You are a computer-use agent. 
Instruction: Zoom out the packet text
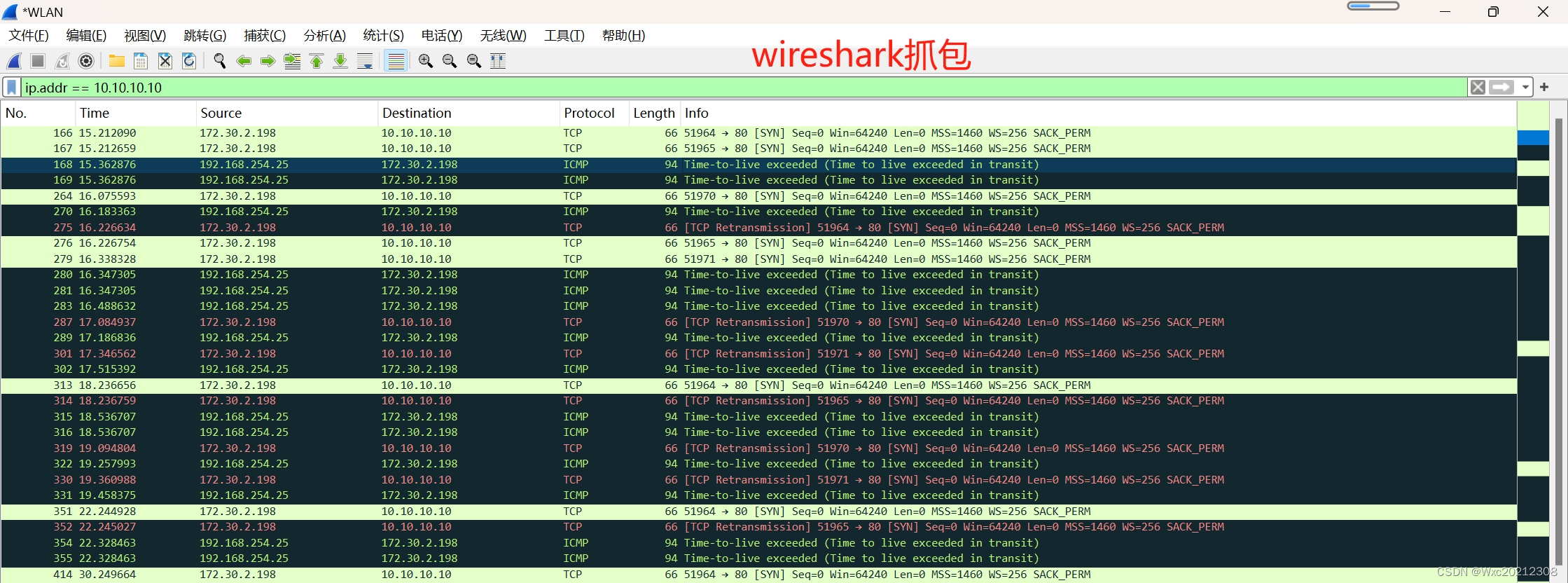point(450,61)
